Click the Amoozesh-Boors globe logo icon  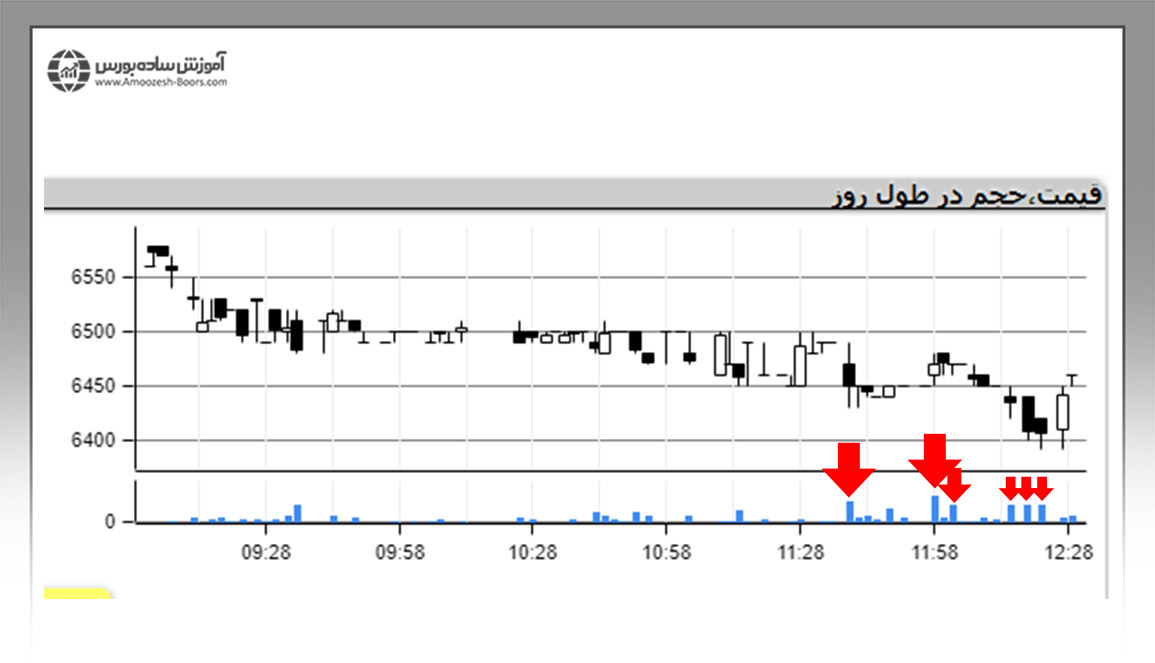69,70
